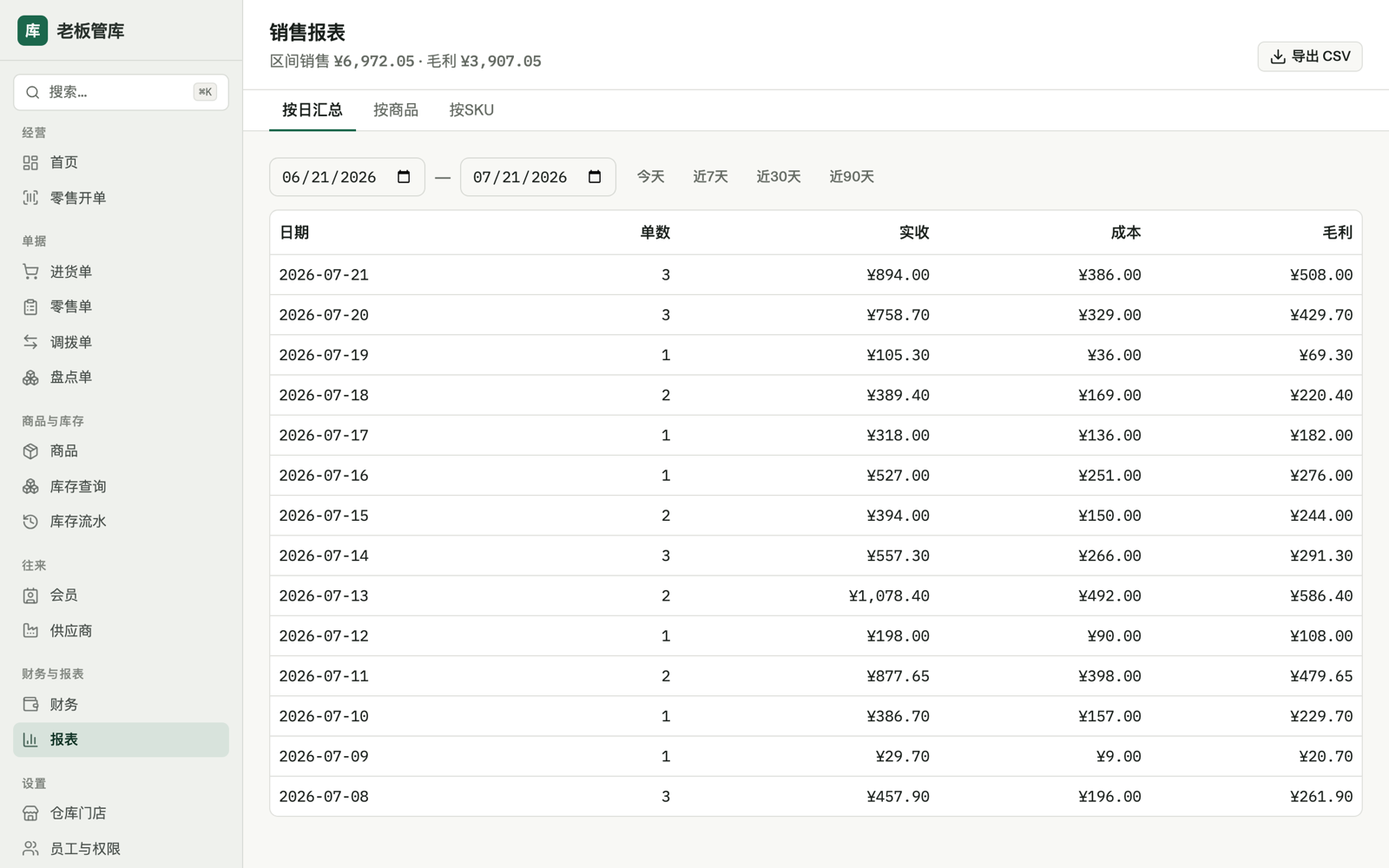Click the 库存流水 history icon
1389x868 pixels.
(30, 522)
